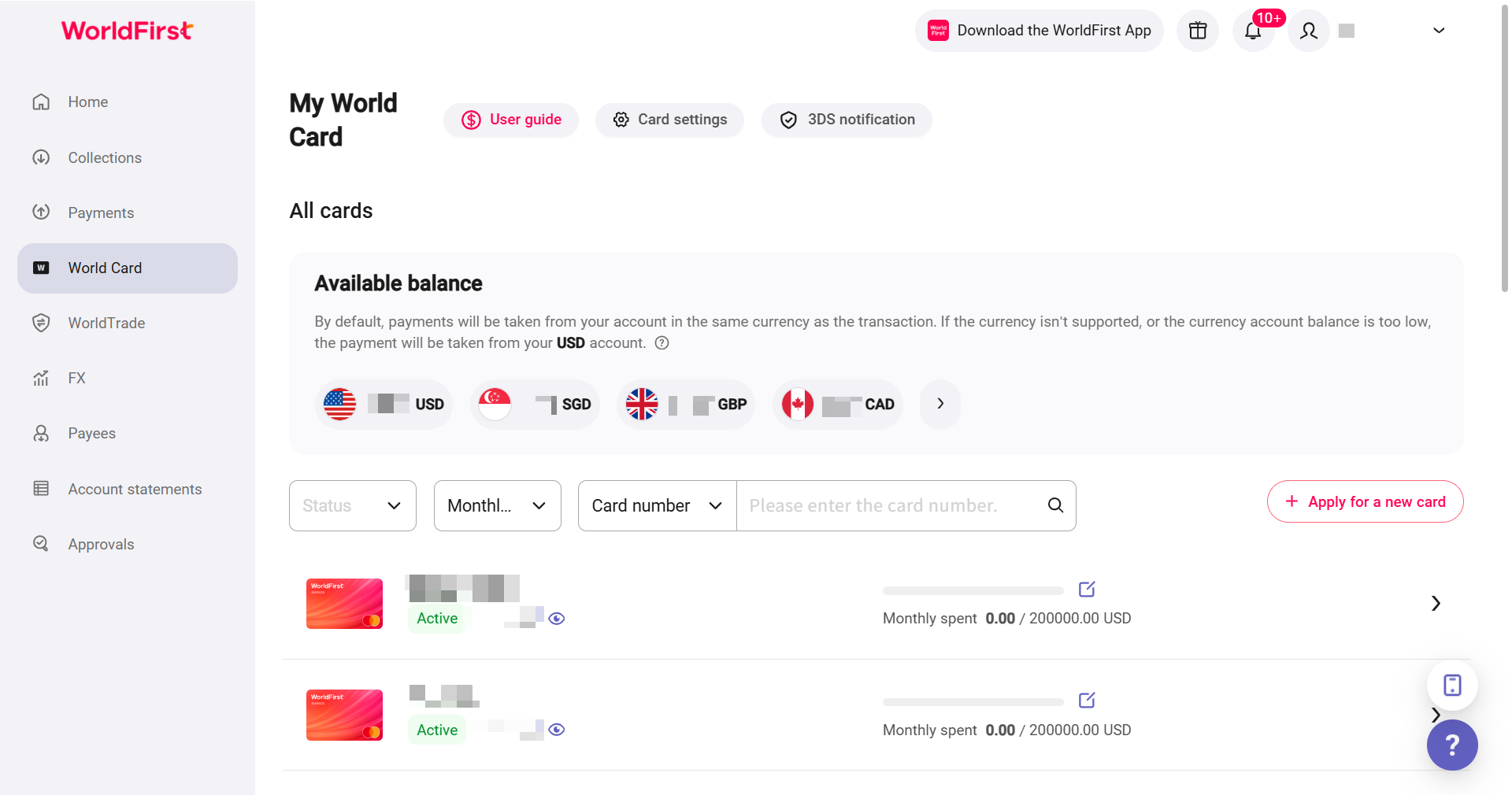The image size is (1512, 795).
Task: Expand the Card number search type dropdown
Action: [x=657, y=505]
